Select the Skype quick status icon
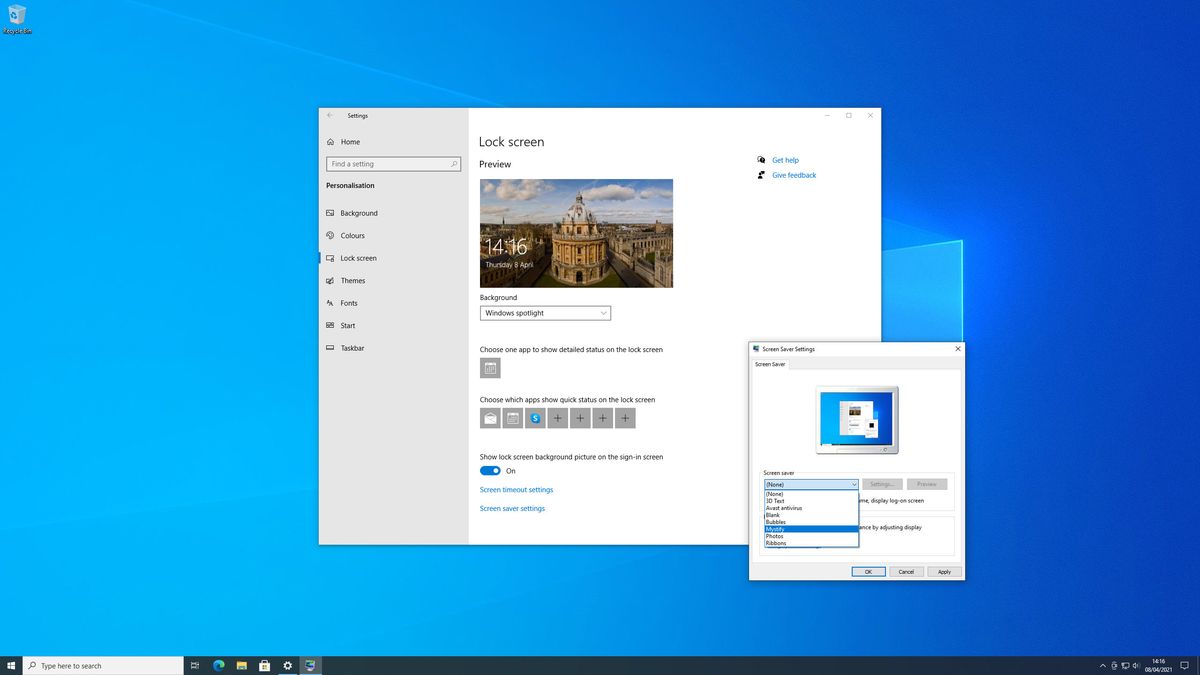1200x675 pixels. 535,418
